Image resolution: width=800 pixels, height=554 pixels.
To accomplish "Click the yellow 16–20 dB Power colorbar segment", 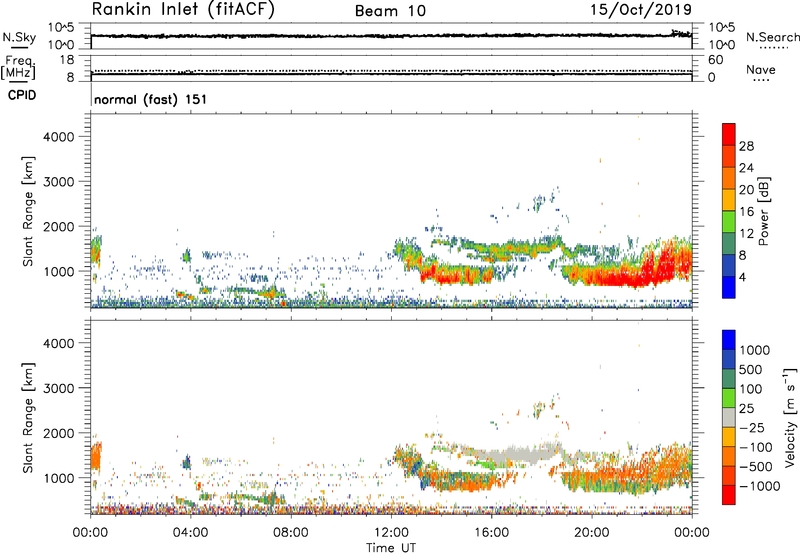I will click(x=729, y=200).
